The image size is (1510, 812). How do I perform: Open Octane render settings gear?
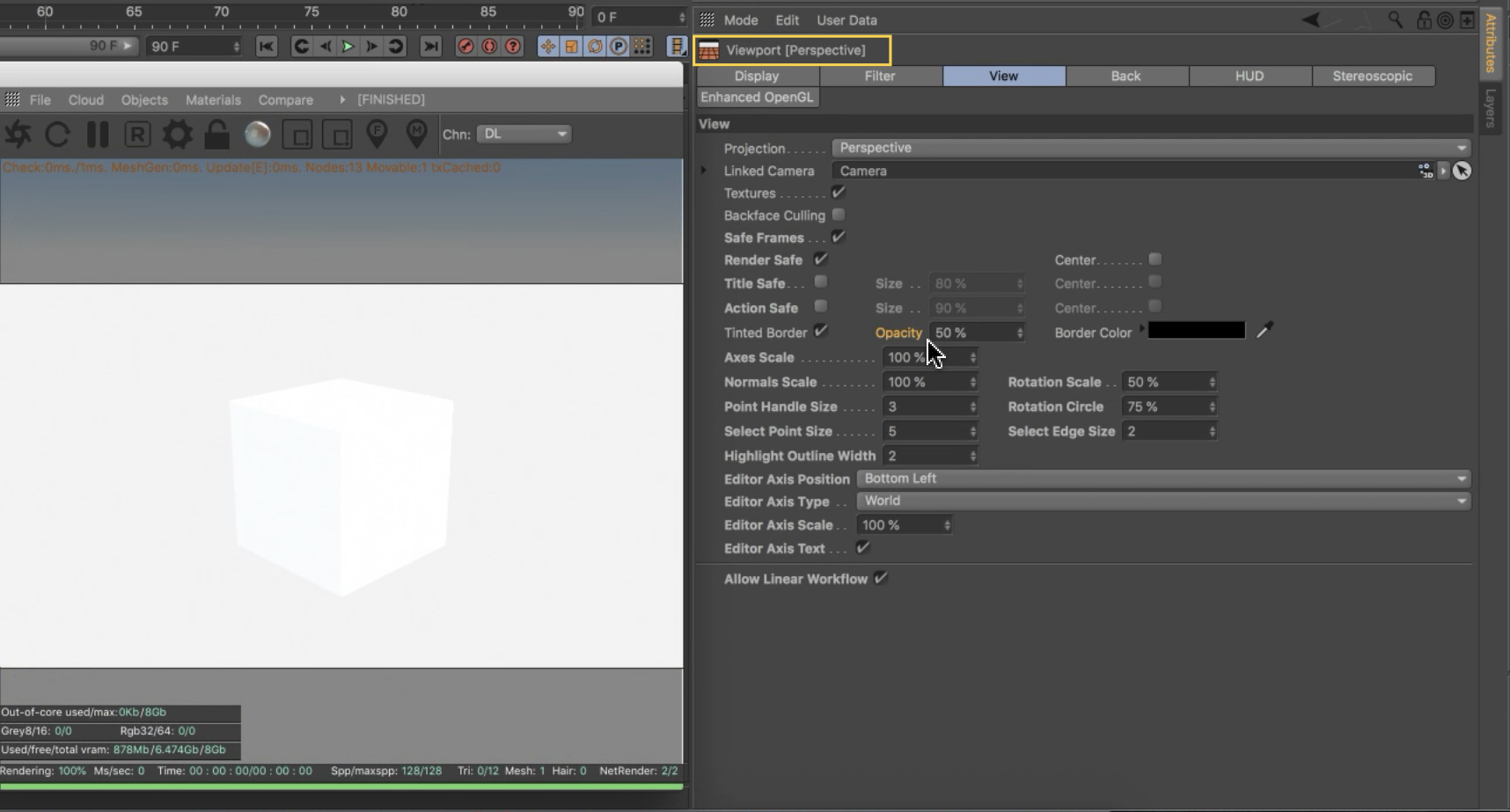click(x=177, y=135)
